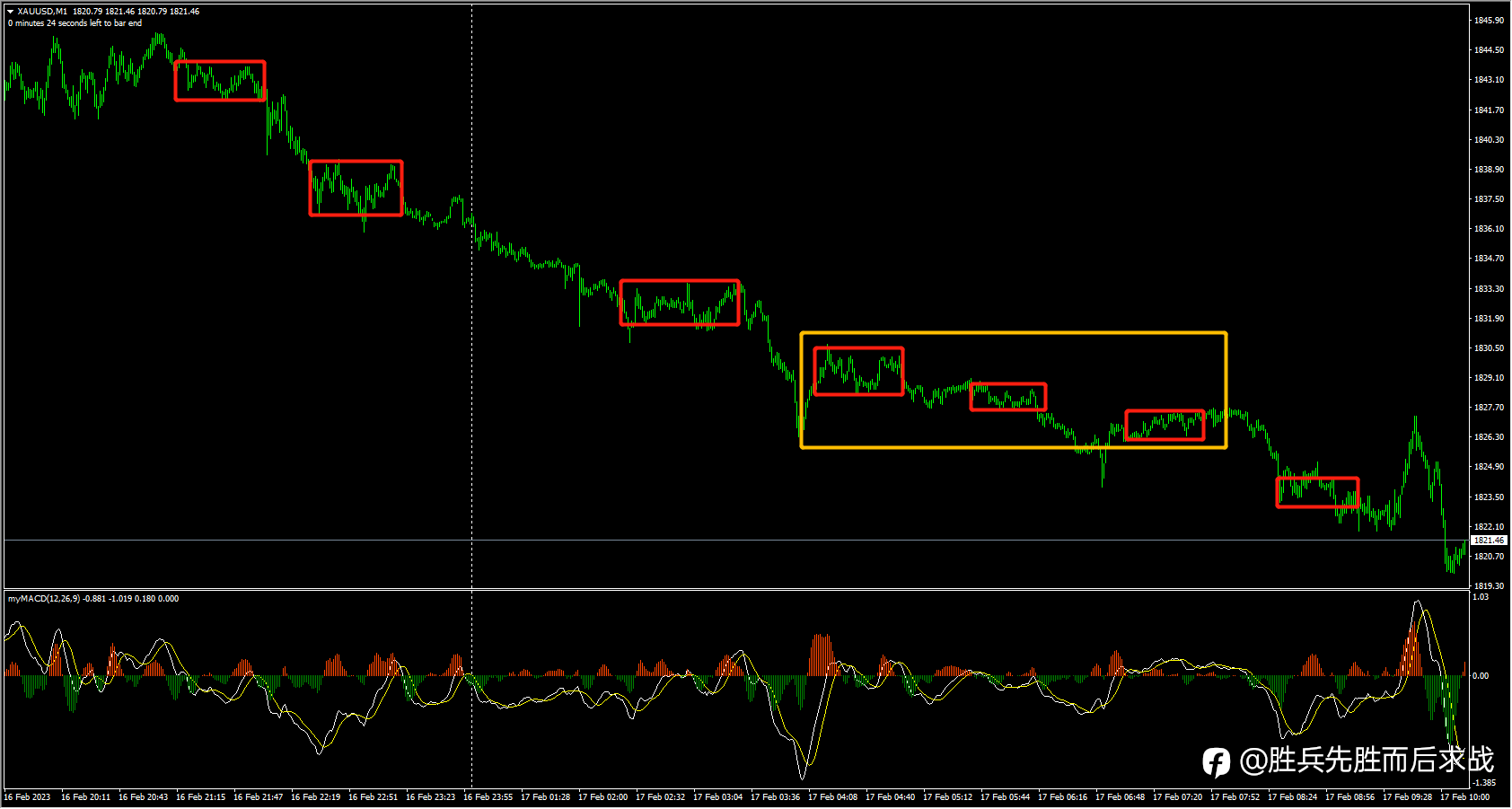Click the "17 Feb 07:52" time label
The height and width of the screenshot is (809, 1512).
tap(1235, 797)
